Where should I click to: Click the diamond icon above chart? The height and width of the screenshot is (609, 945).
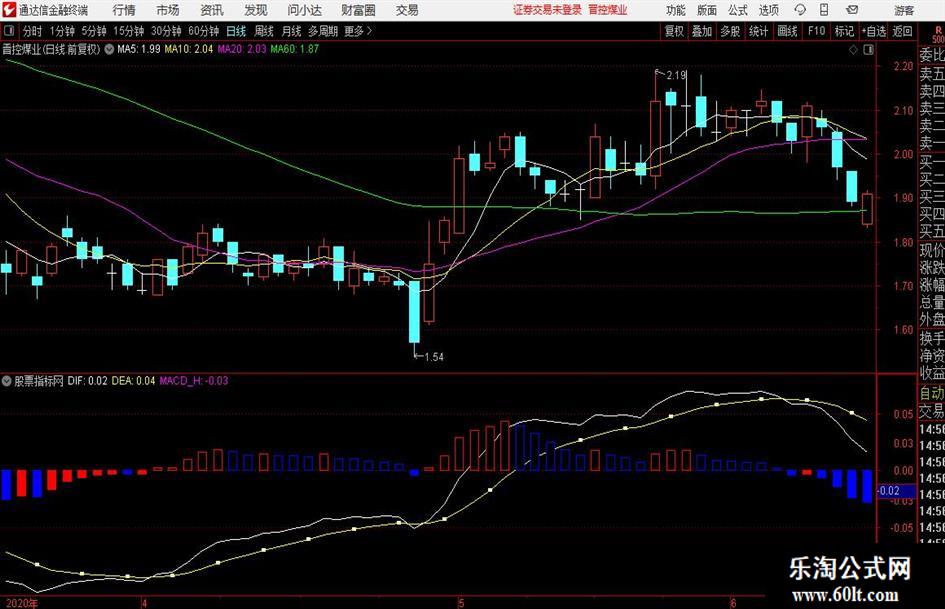point(853,50)
